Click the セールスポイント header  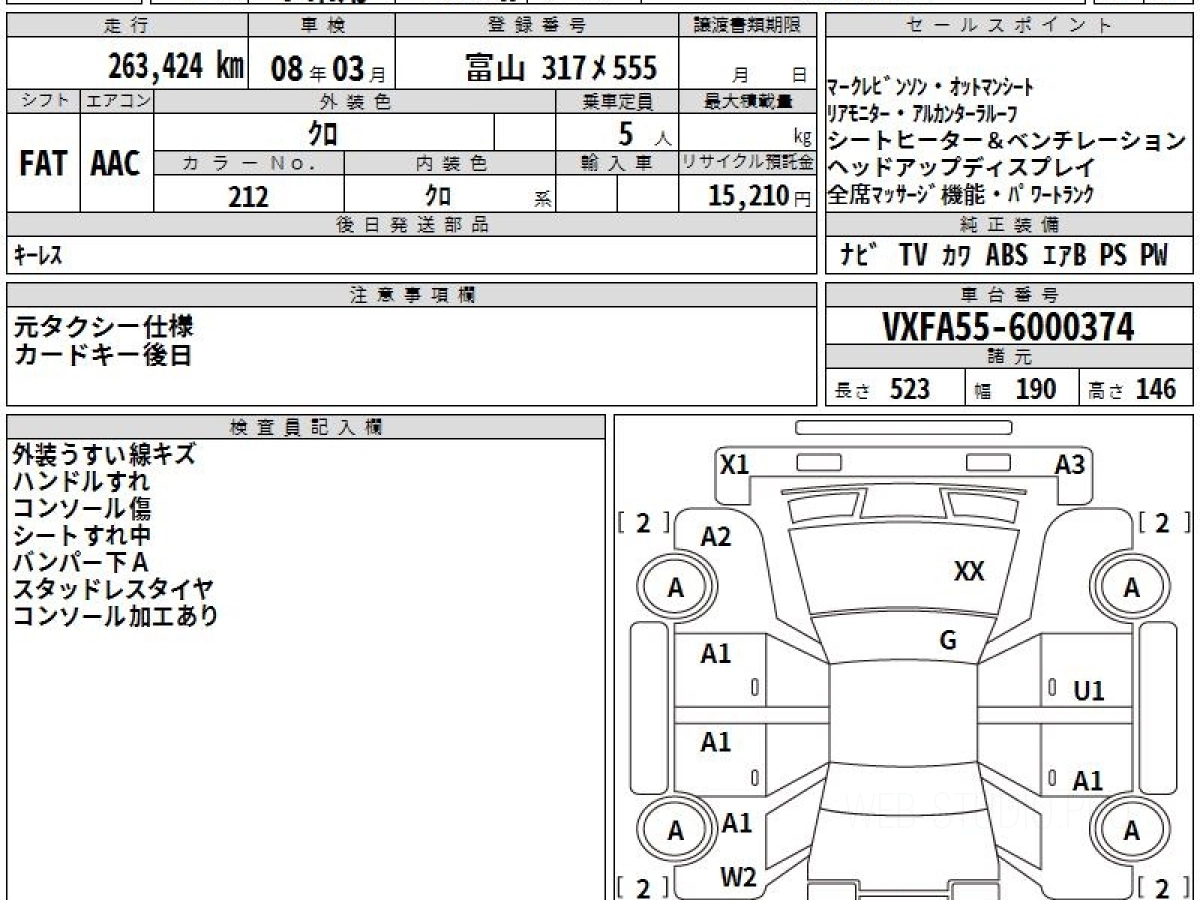click(1009, 26)
